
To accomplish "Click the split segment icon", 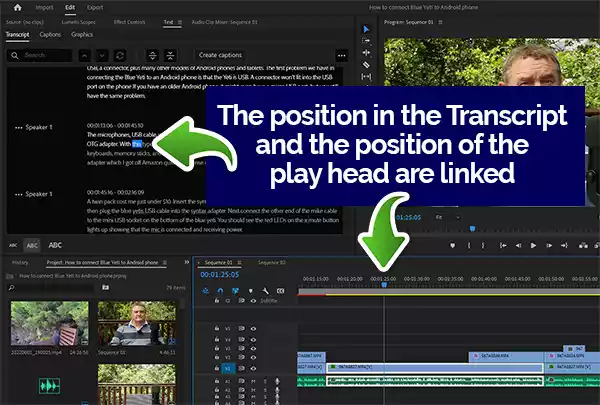I will tap(152, 56).
